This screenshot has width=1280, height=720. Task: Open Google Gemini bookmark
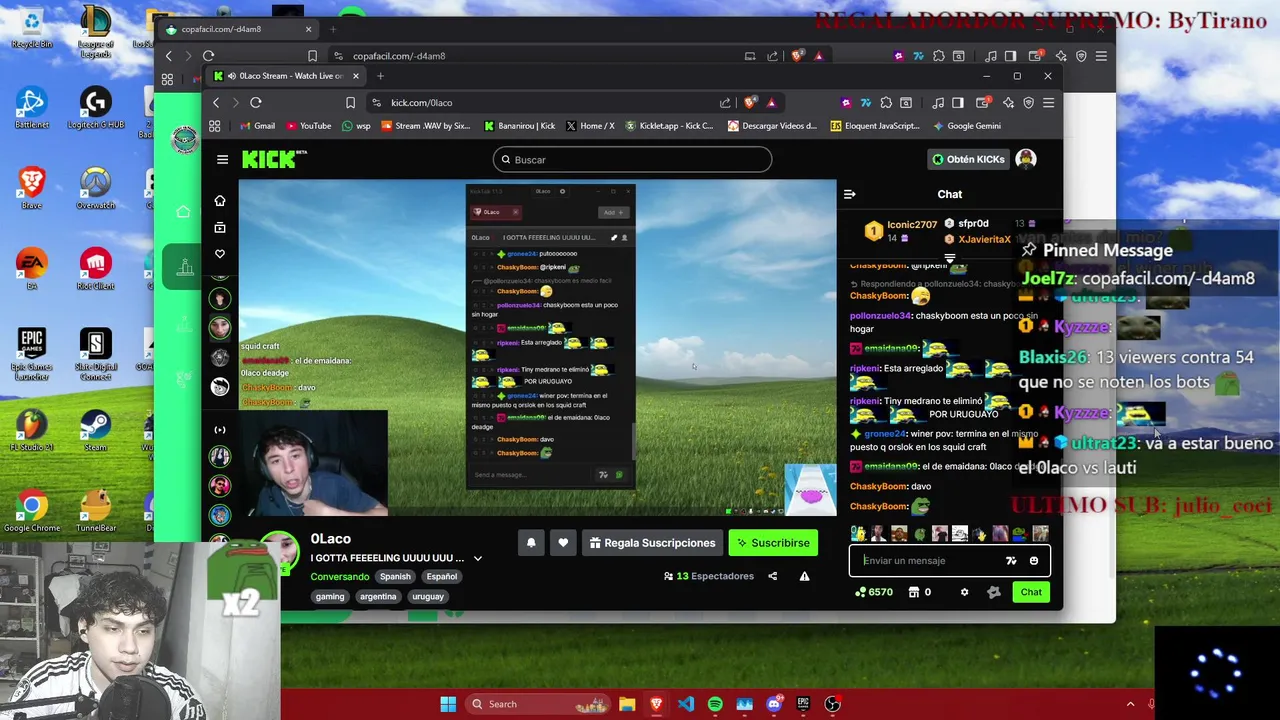point(967,126)
